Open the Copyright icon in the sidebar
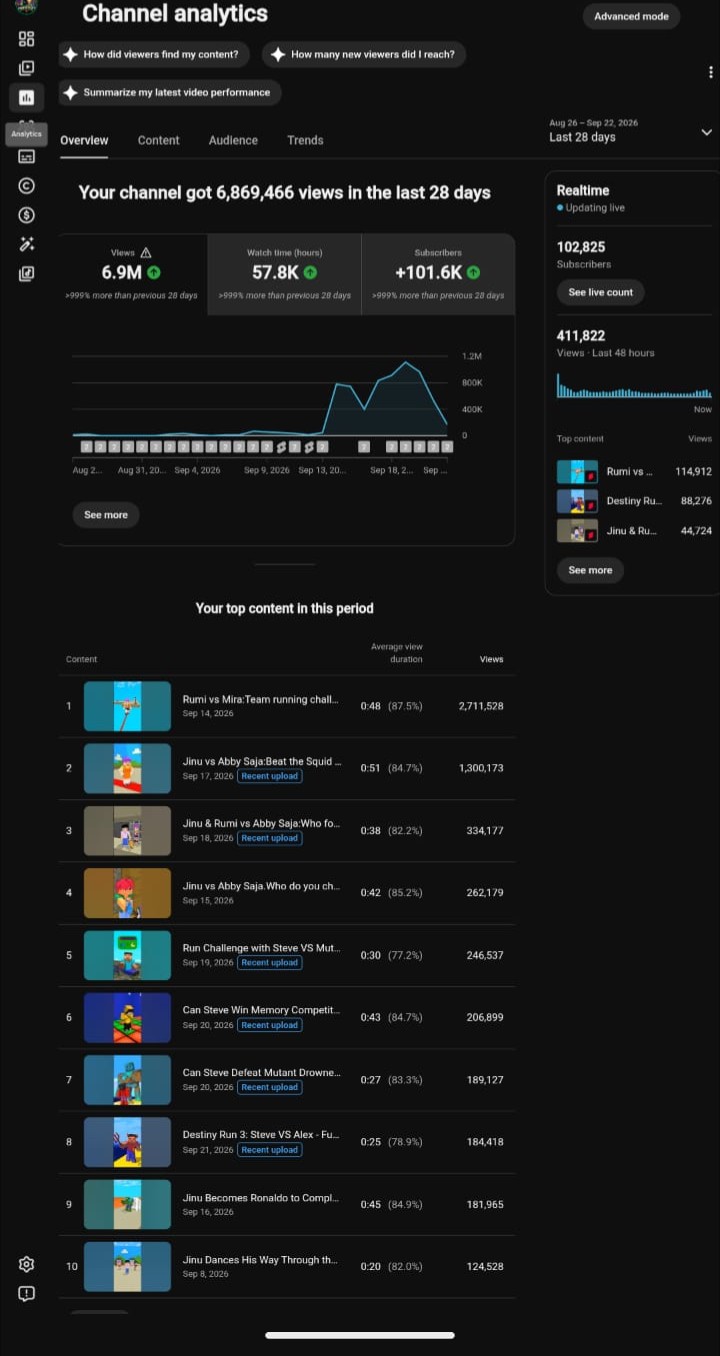720x1356 pixels. tap(26, 185)
